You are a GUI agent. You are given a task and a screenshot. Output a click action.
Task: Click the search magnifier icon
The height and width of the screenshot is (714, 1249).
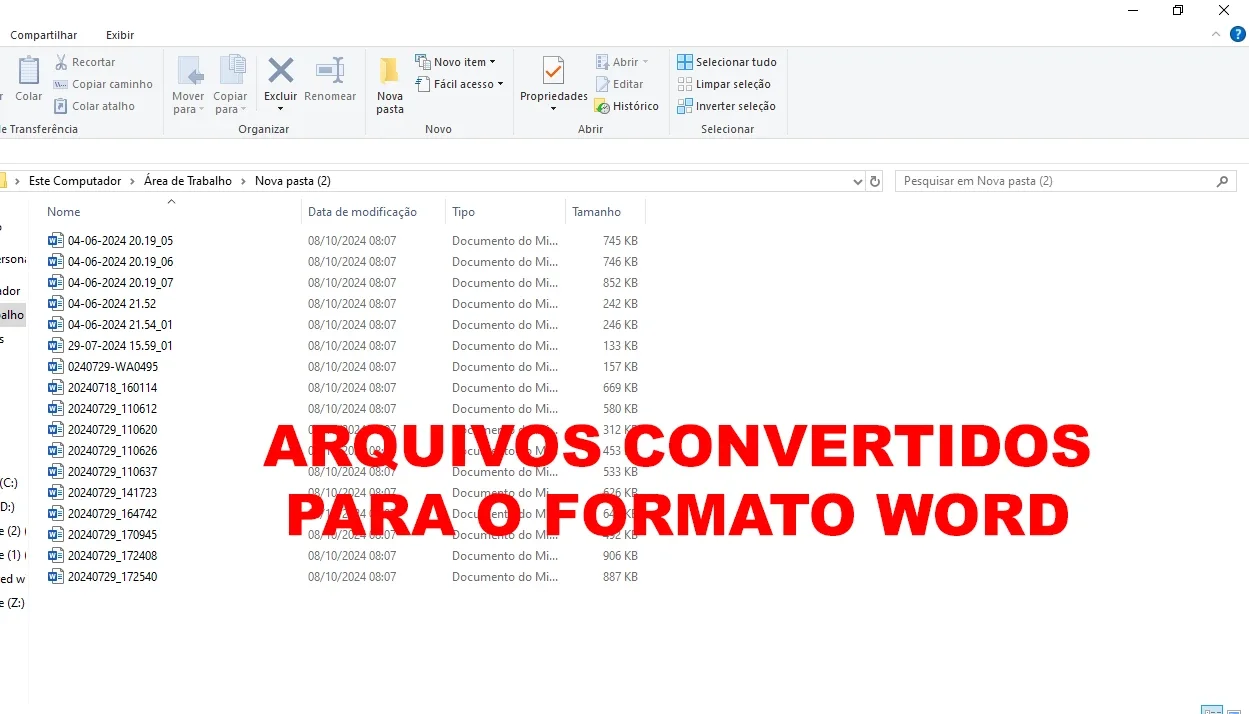point(1222,181)
